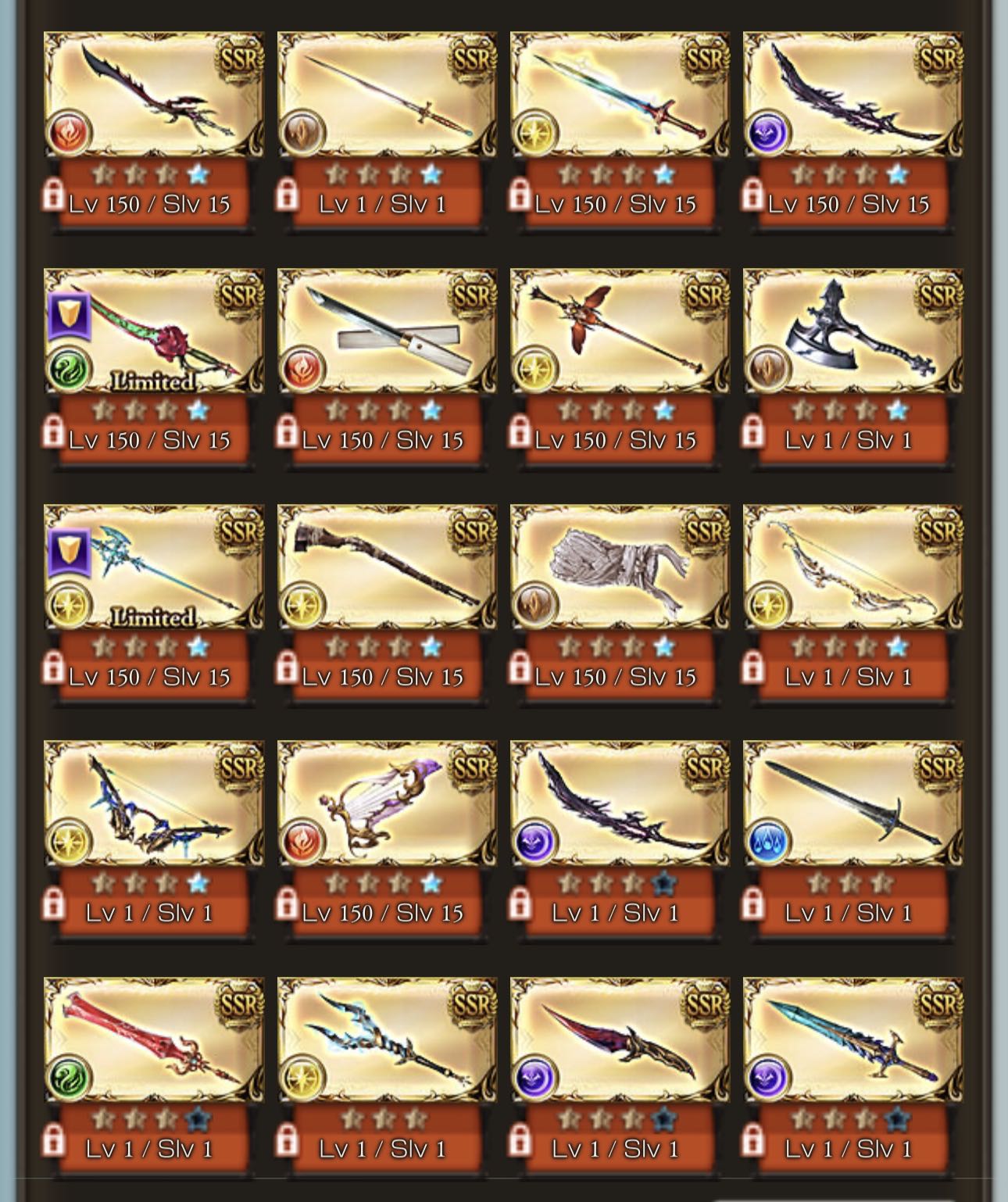Click the dark element icon on the crimson dagger
This screenshot has height=1202, width=1008.
(x=535, y=1078)
